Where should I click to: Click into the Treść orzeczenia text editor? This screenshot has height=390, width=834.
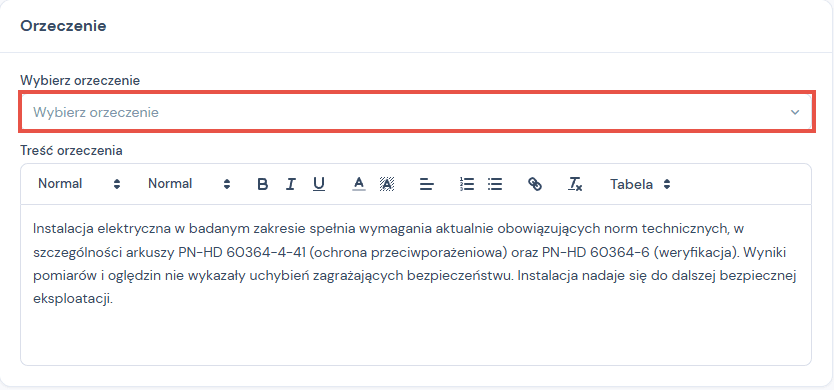pos(416,285)
